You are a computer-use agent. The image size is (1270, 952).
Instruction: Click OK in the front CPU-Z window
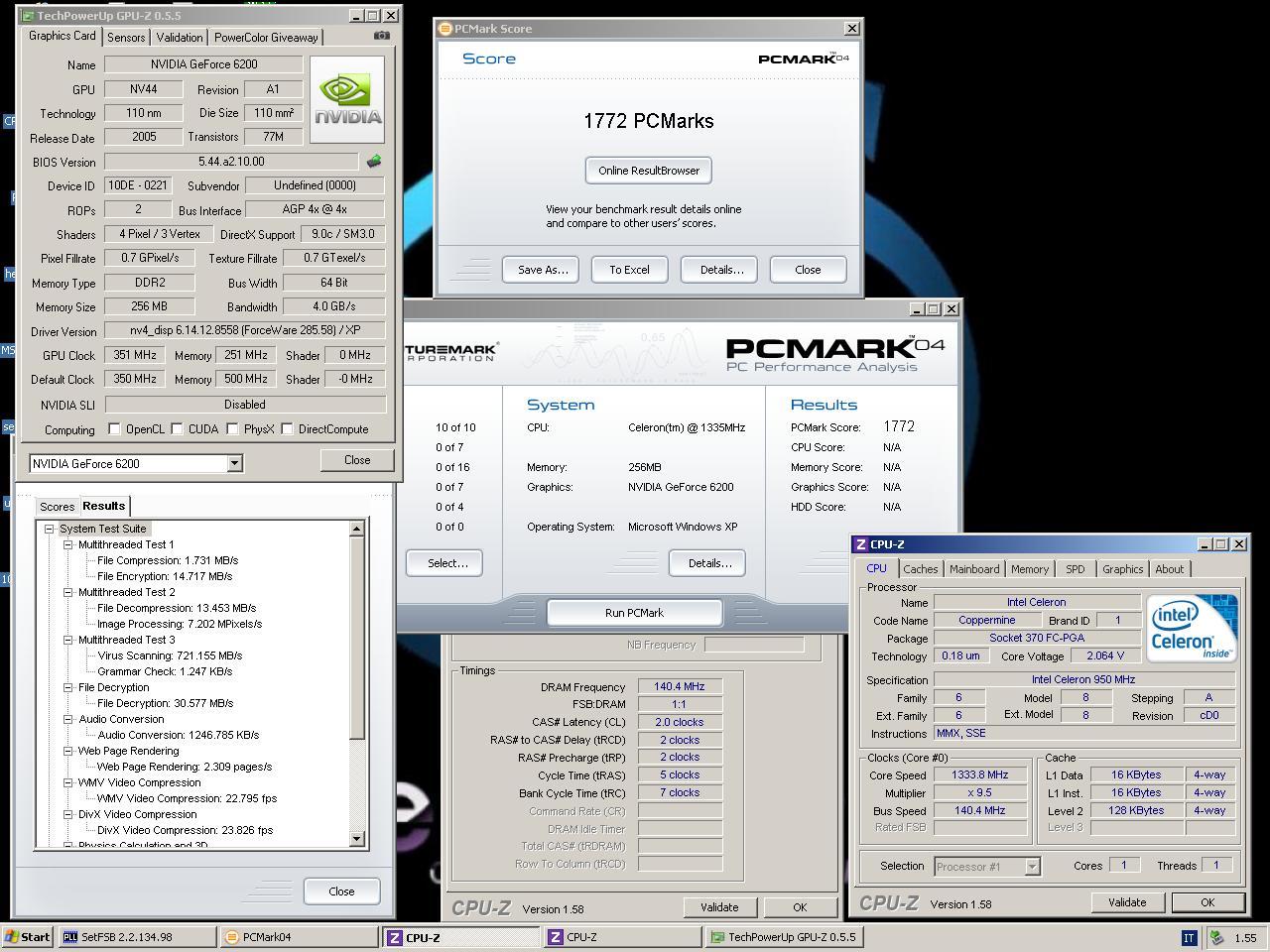(1207, 902)
